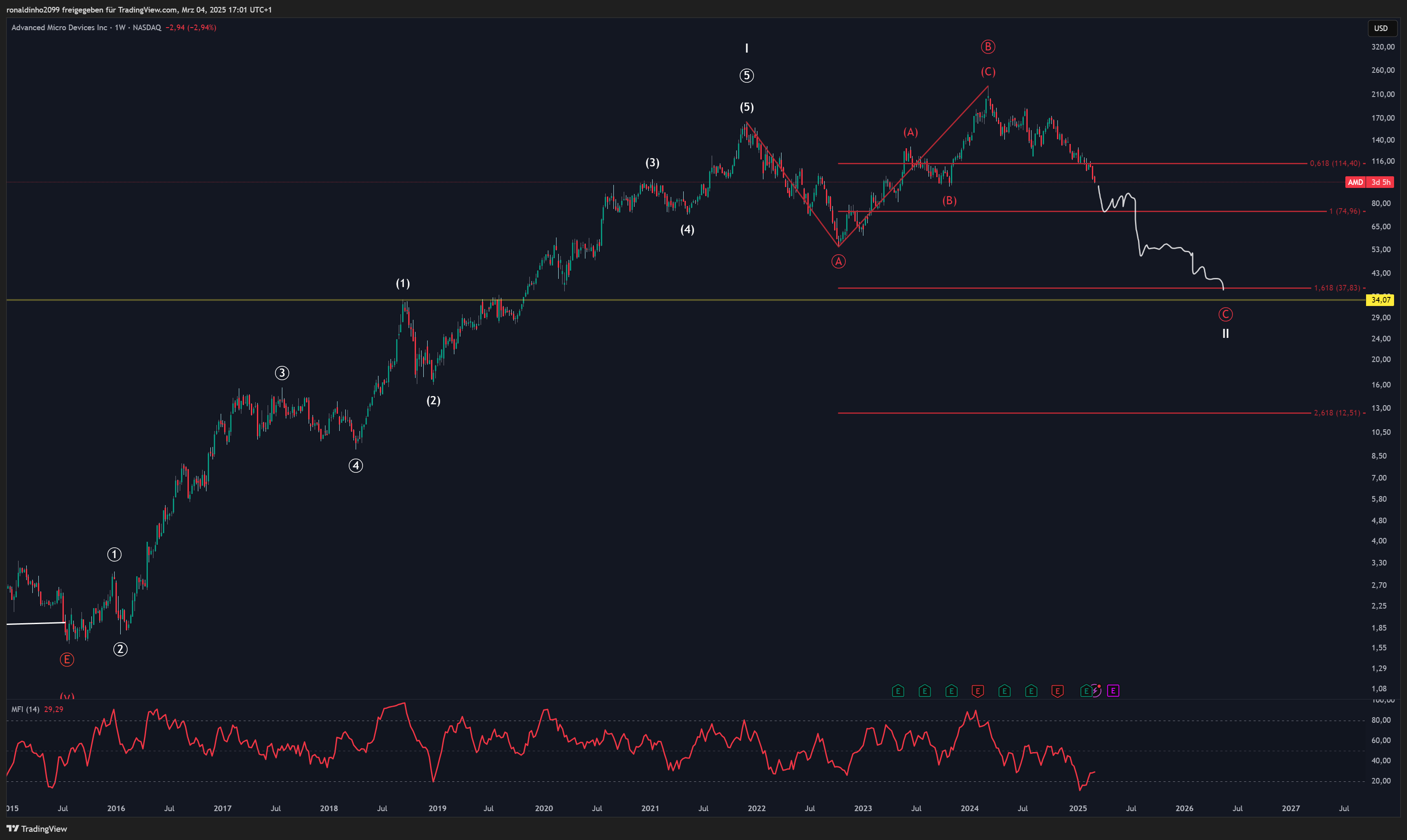Image resolution: width=1407 pixels, height=840 pixels.
Task: Click the Advanced Micro Devices Inc title
Action: [59, 27]
